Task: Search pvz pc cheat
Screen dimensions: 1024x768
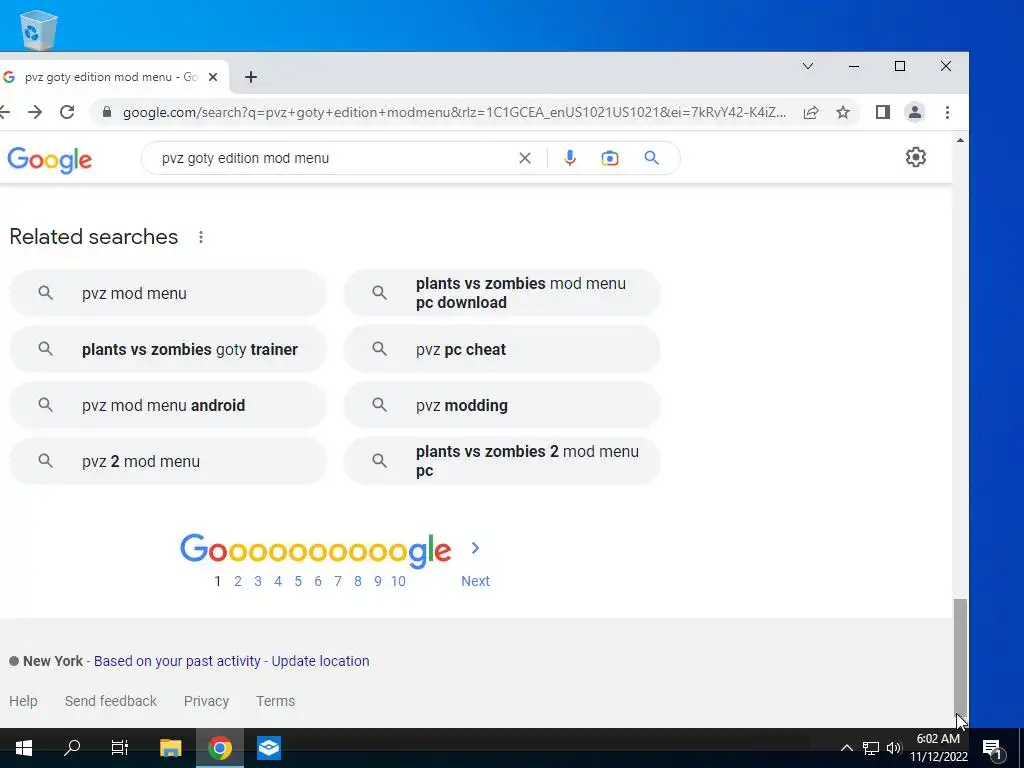Action: pos(502,349)
